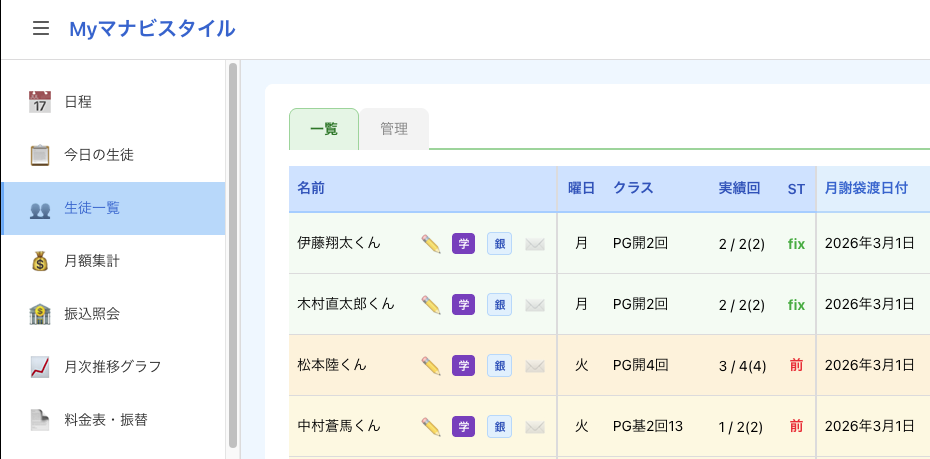Click the envelope icon for 伊藤翔太くん
The image size is (930, 459).
pos(535,244)
